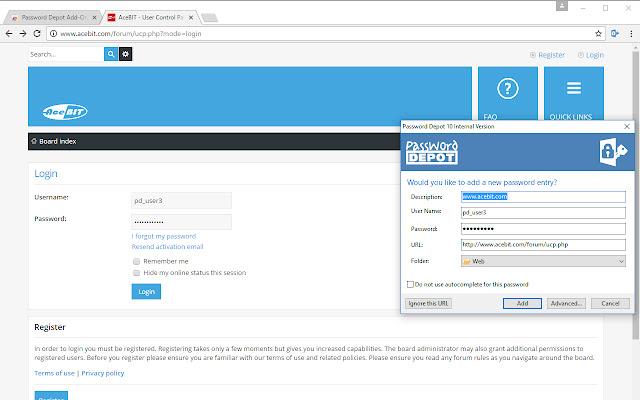
Task: Click the forum Username field
Action: click(x=181, y=200)
